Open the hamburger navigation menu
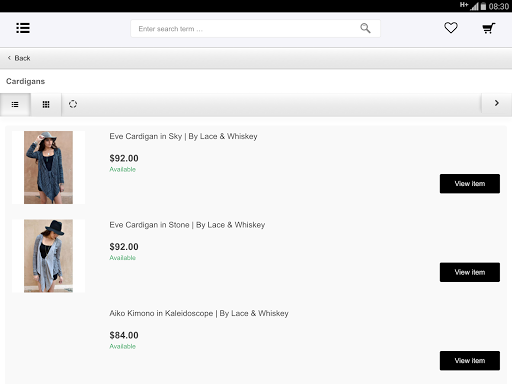 [x=23, y=28]
